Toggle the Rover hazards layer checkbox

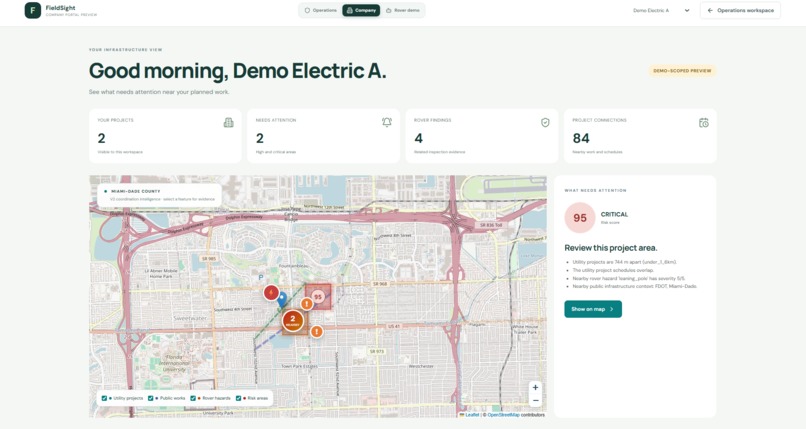click(193, 398)
